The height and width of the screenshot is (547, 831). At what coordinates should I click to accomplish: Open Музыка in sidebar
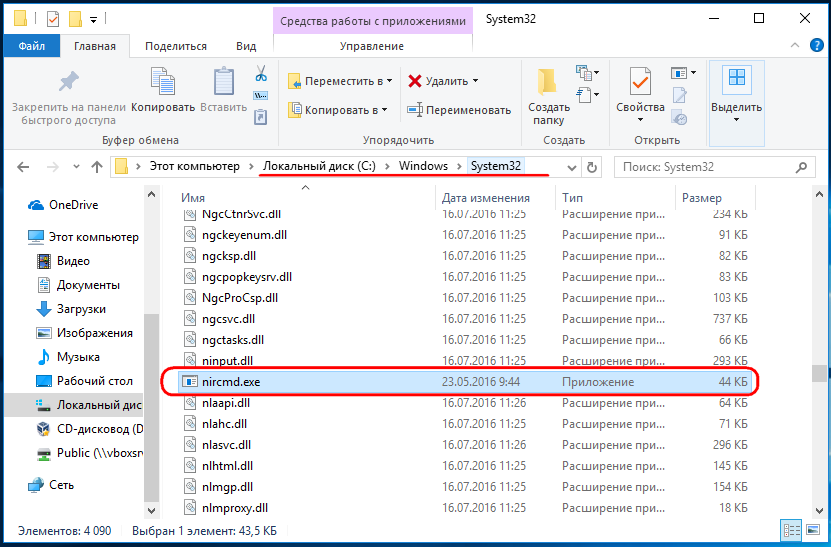68,357
